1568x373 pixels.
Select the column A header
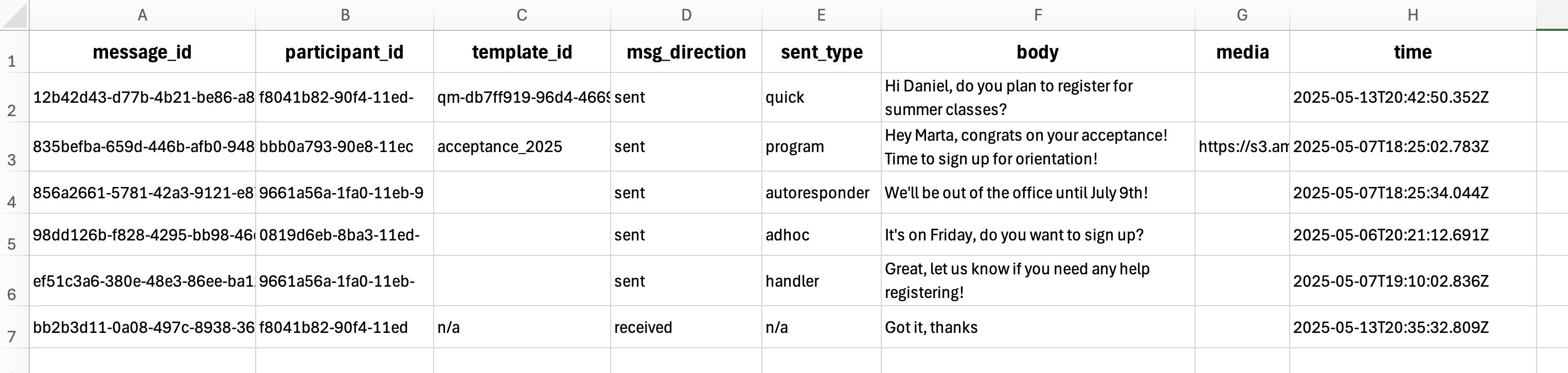142,15
